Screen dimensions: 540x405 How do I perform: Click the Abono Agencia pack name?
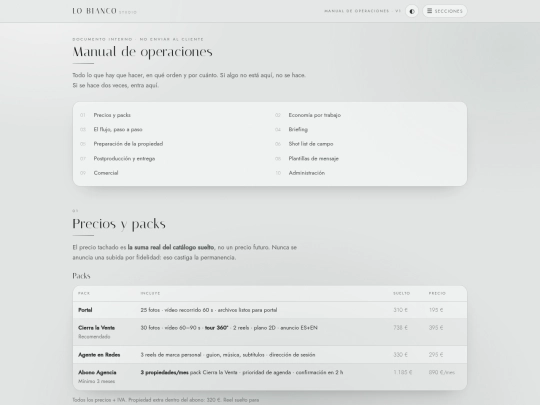[x=97, y=372]
